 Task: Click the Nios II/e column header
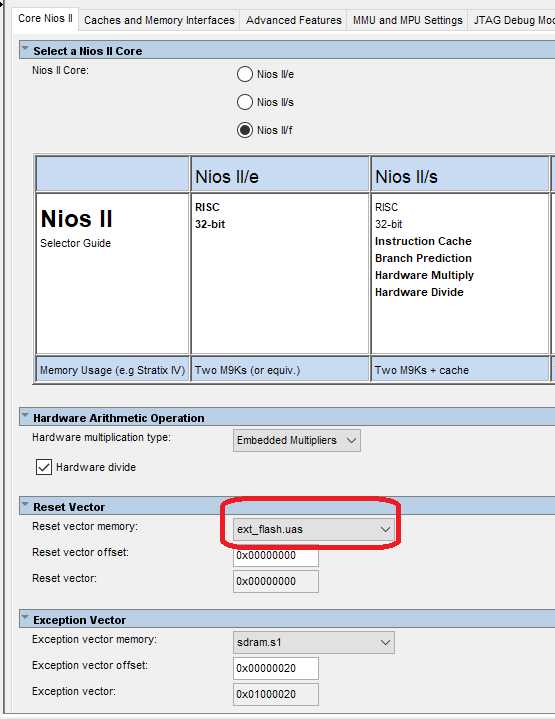click(280, 174)
